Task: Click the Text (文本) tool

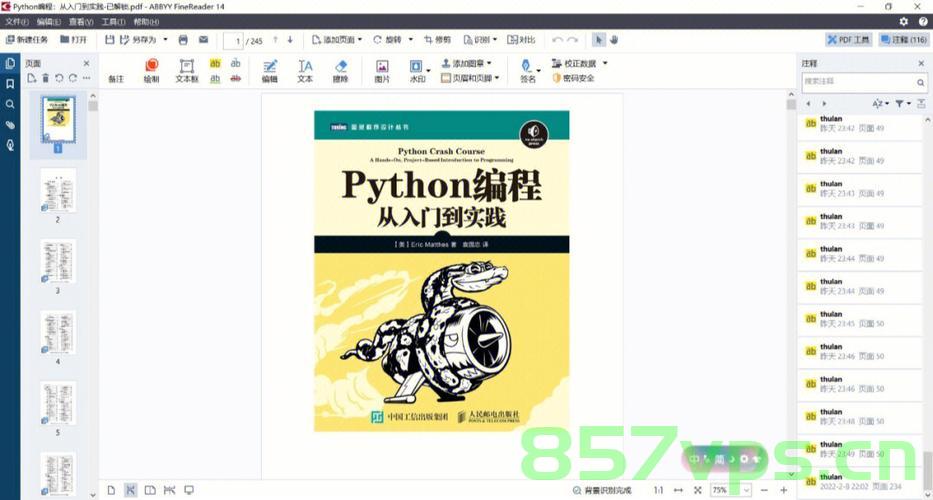Action: pyautogui.click(x=305, y=71)
